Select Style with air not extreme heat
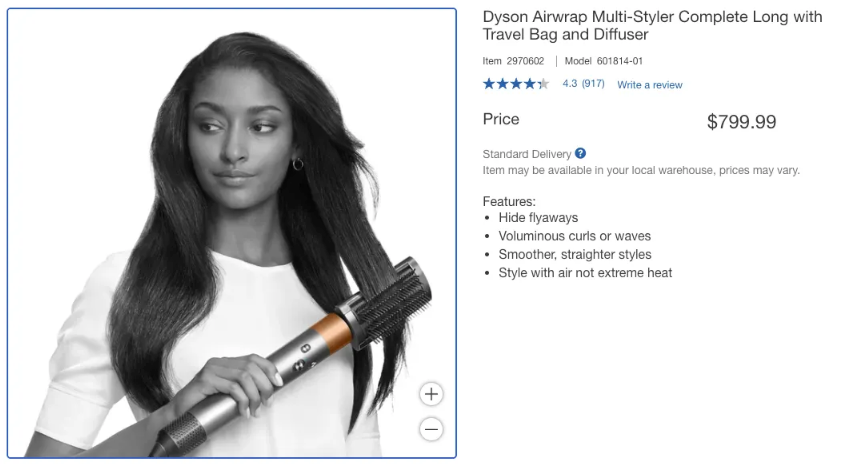The image size is (846, 464). 585,272
